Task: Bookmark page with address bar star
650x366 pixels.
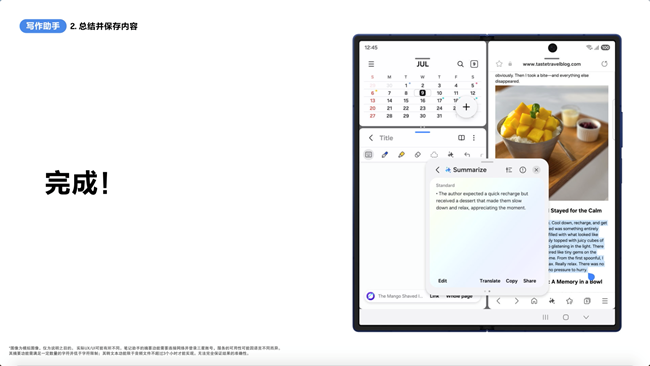Action: pyautogui.click(x=499, y=64)
